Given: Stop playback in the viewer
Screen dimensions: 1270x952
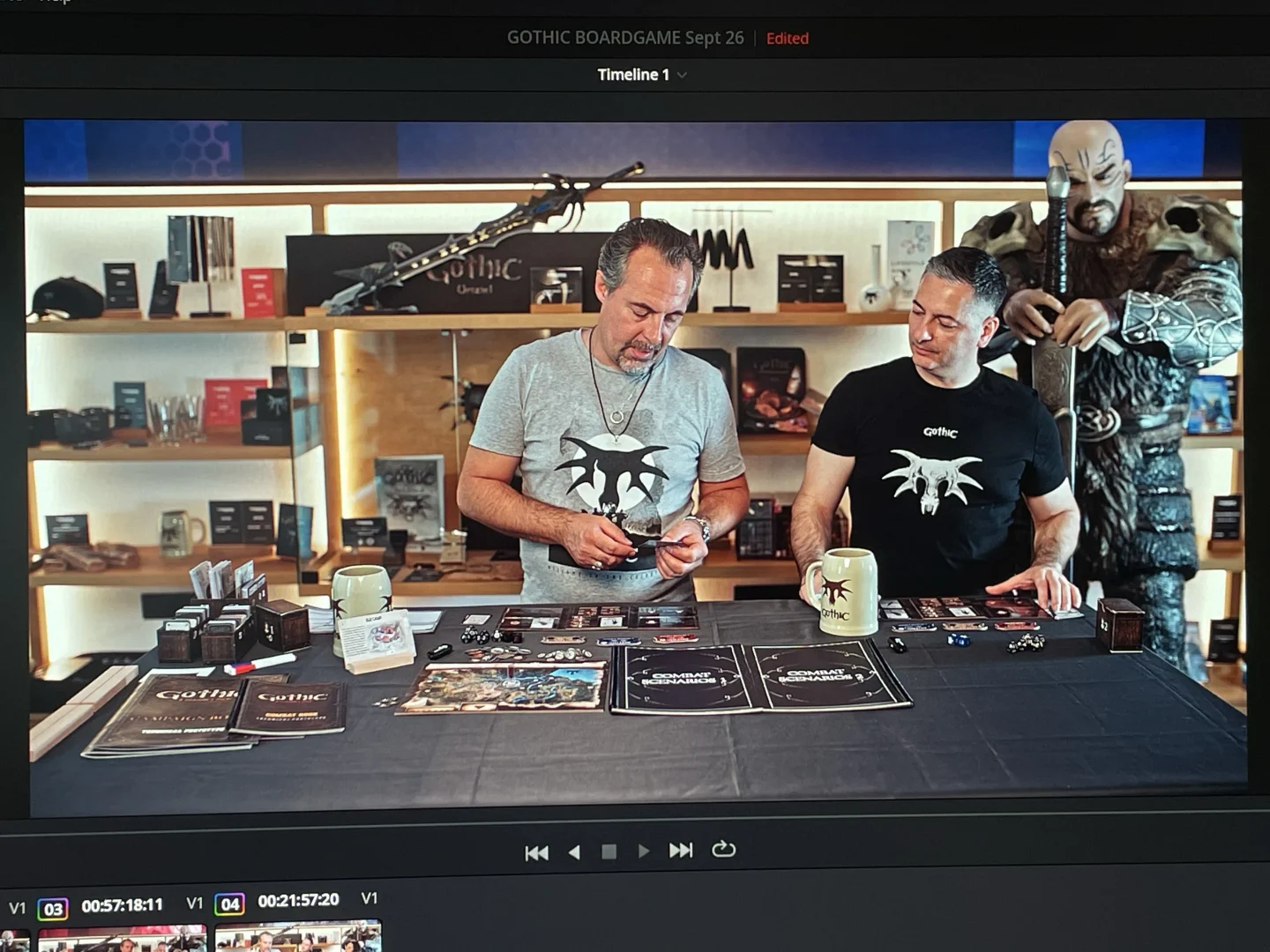Looking at the screenshot, I should click(x=609, y=852).
